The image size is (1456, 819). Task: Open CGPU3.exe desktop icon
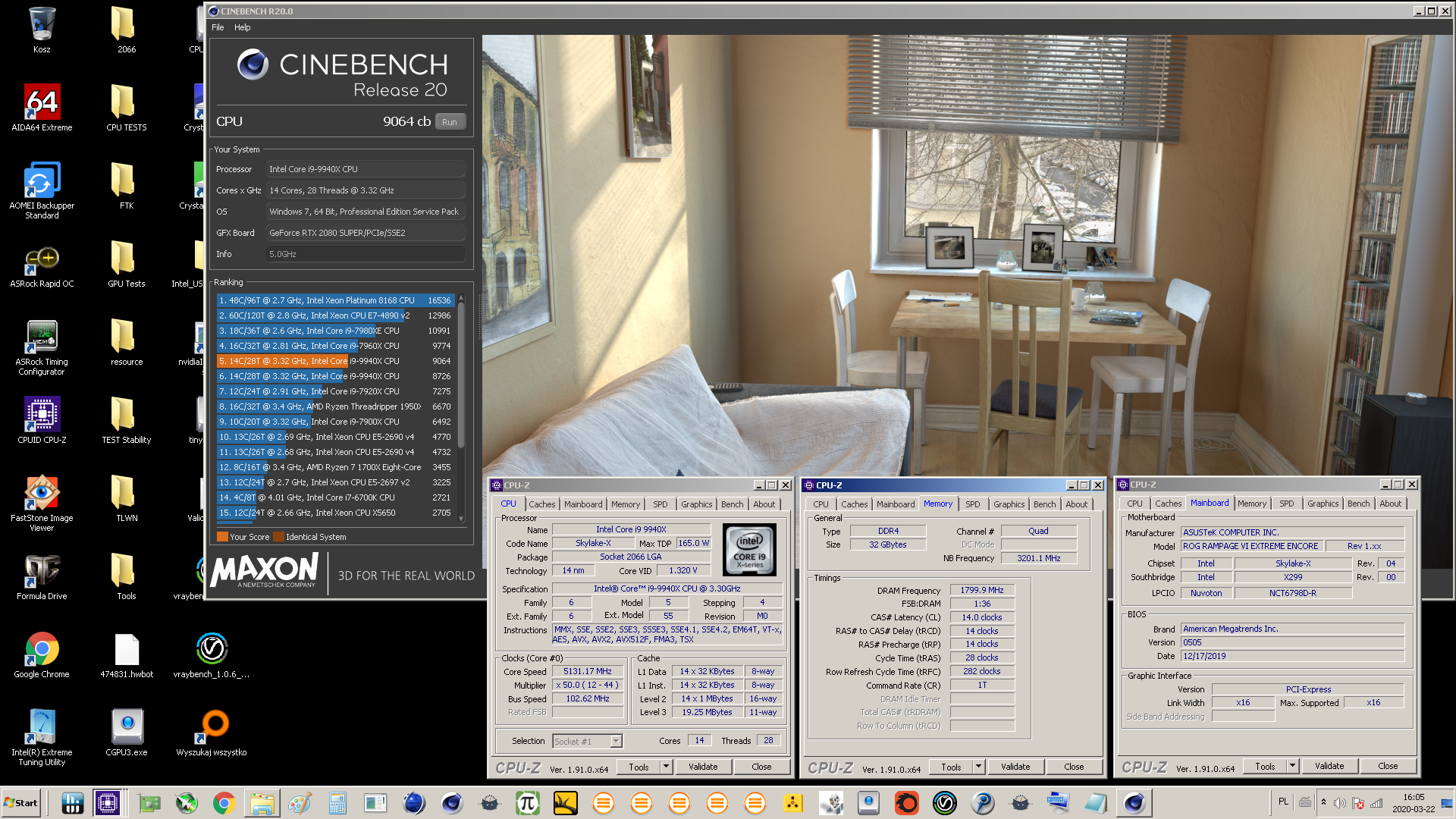127,733
